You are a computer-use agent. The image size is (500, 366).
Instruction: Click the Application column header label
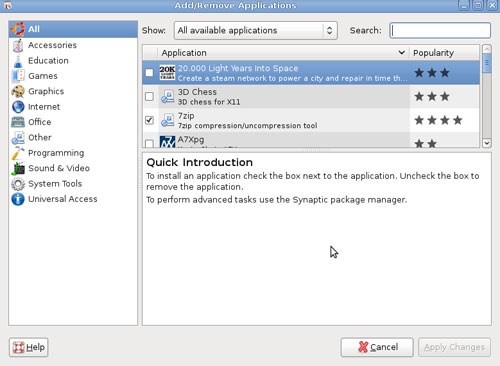[x=184, y=53]
